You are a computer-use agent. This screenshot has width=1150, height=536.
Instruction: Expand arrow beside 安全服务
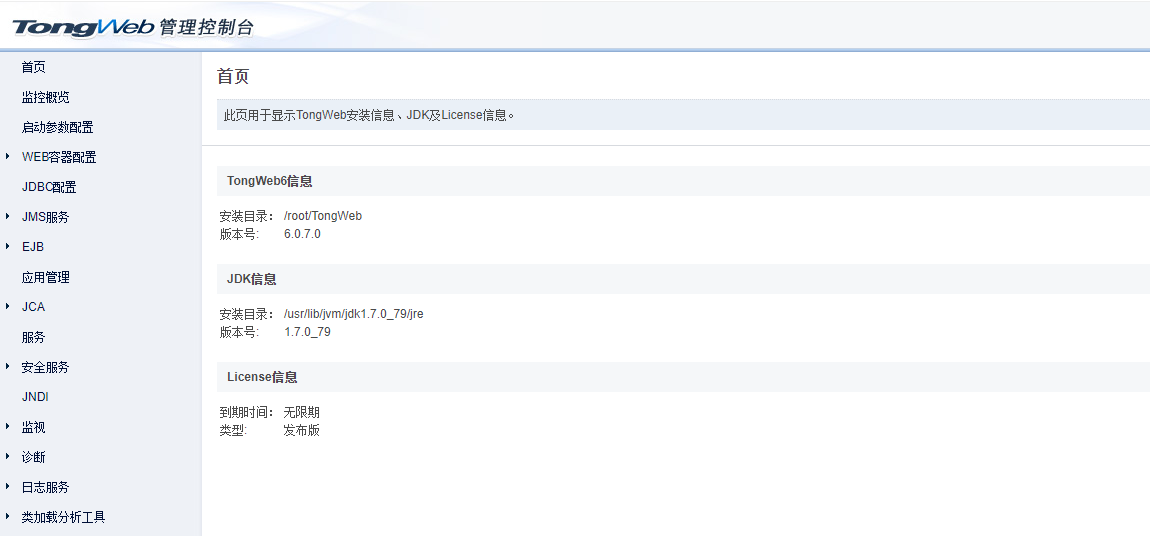(7, 366)
